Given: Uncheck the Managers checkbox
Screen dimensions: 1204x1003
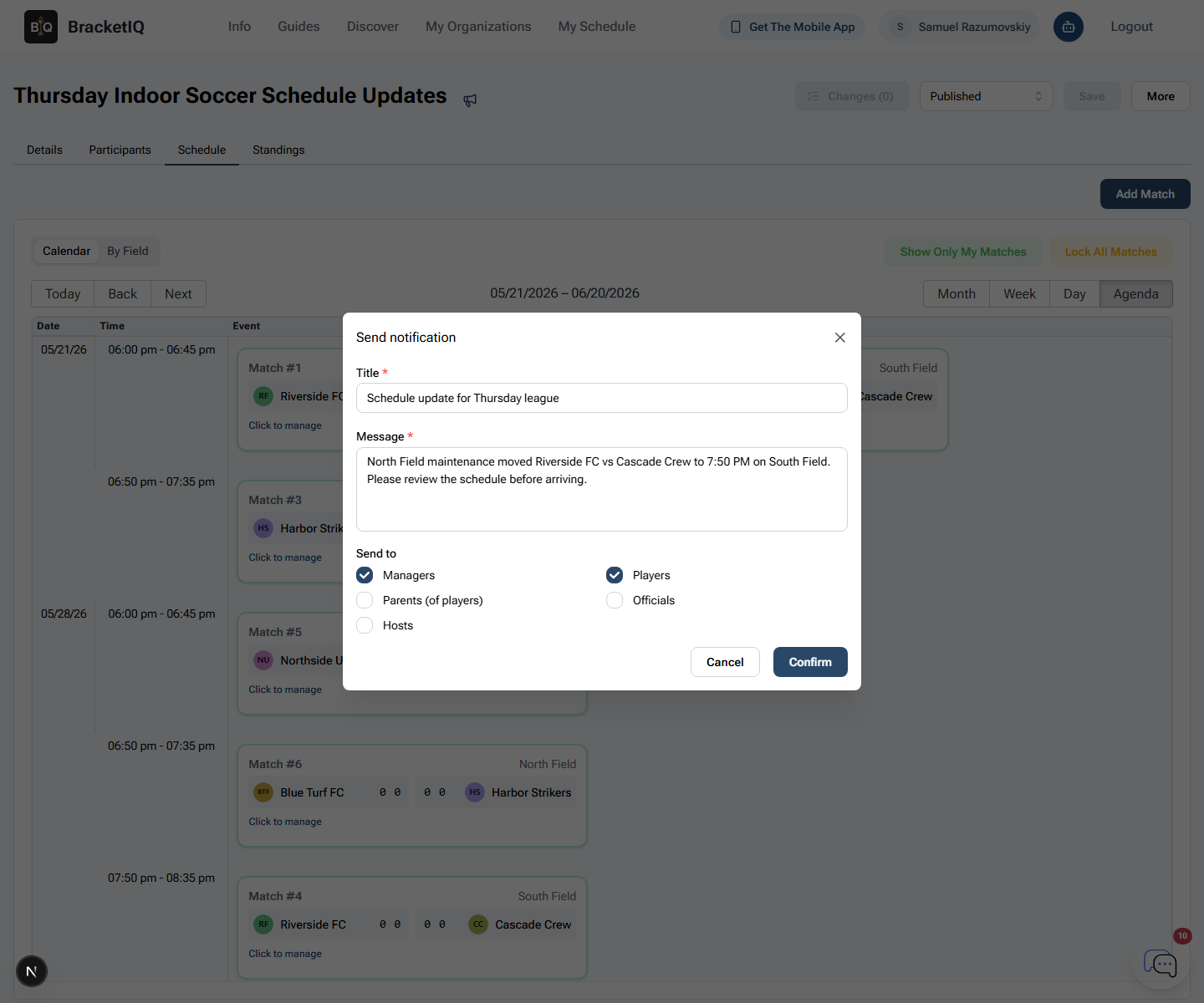Looking at the screenshot, I should click(365, 575).
